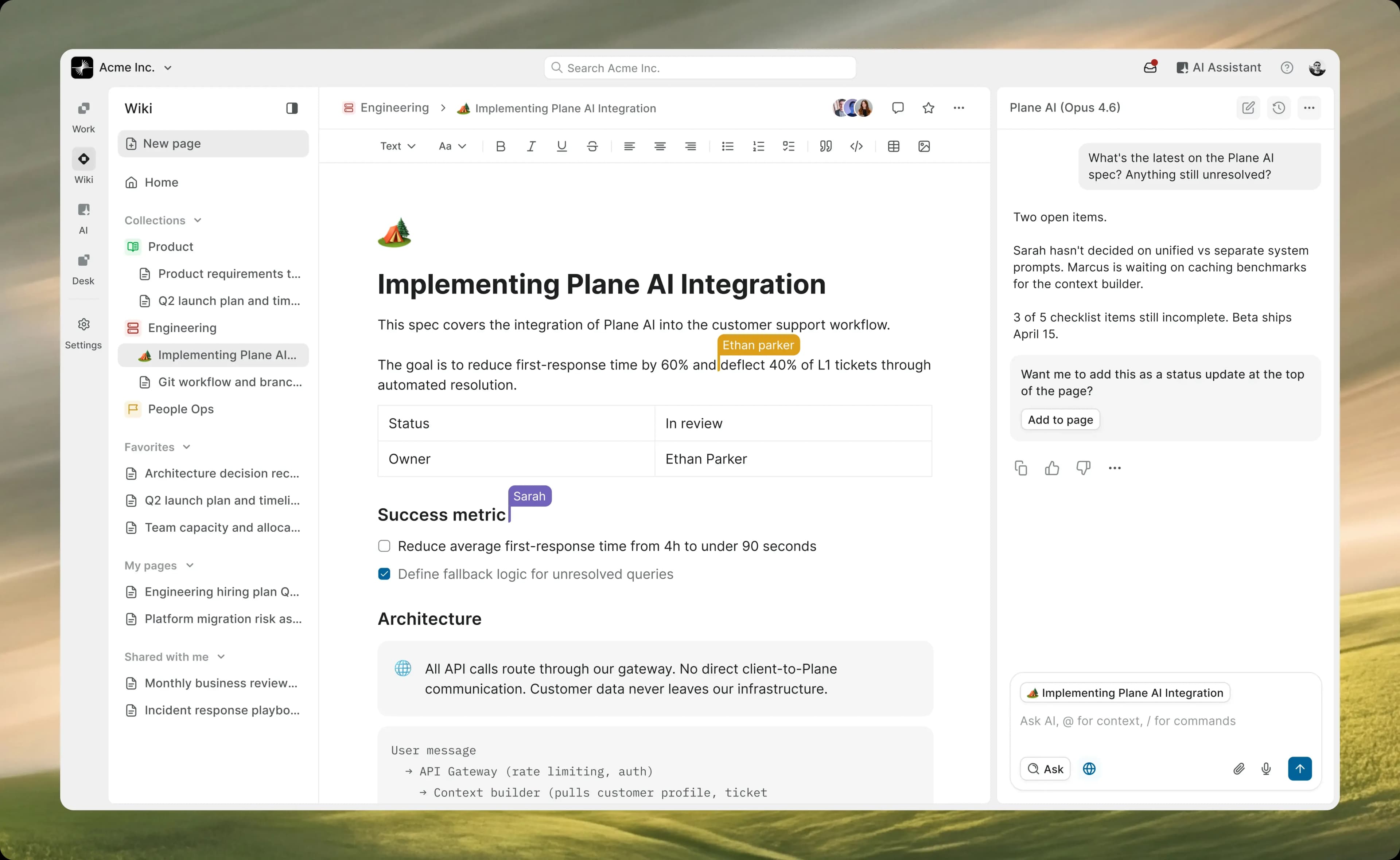
Task: View page collaborators avatars
Action: (853, 107)
